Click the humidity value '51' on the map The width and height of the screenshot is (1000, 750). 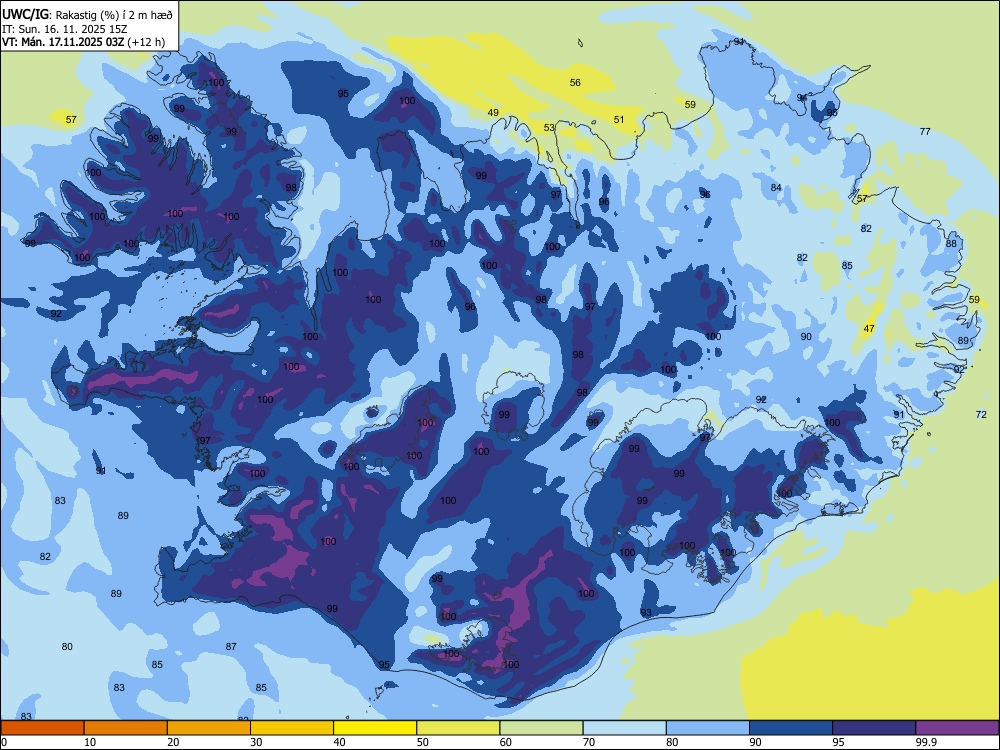click(619, 119)
